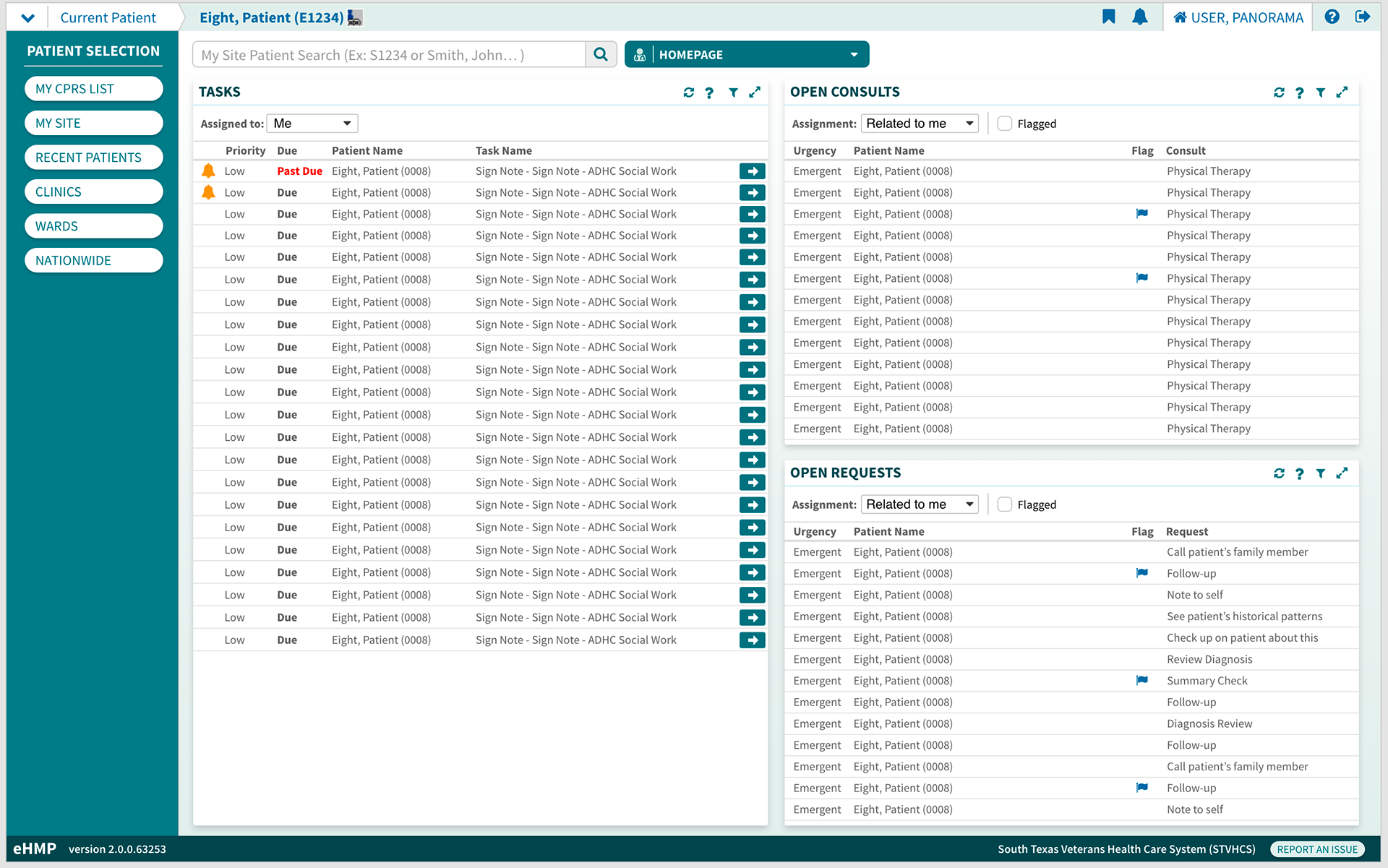Click the My Site Patient Search field
The image size is (1388, 868).
389,55
